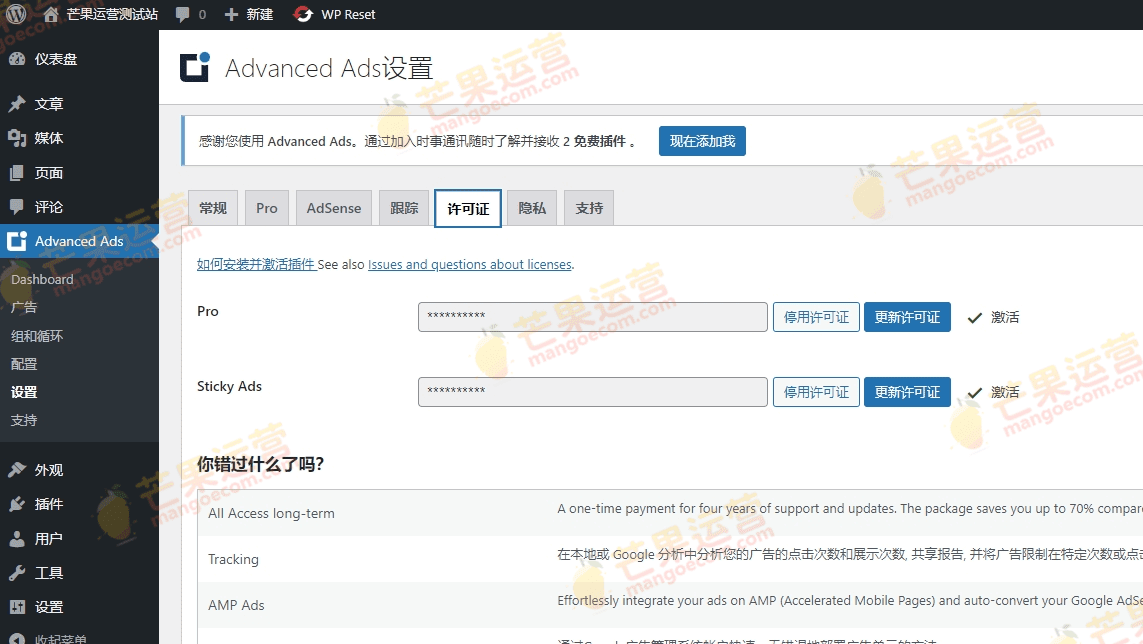Click the Sticky Ads license label
The image size is (1143, 644).
click(x=230, y=387)
